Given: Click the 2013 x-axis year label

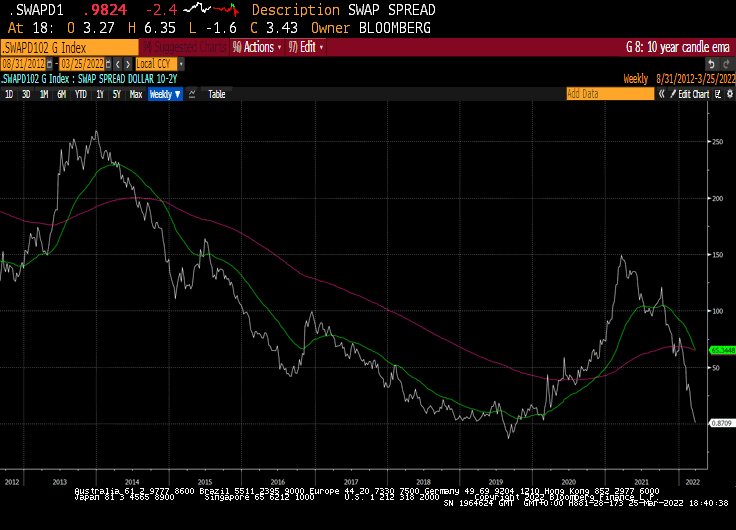Looking at the screenshot, I should pyautogui.click(x=60, y=482).
